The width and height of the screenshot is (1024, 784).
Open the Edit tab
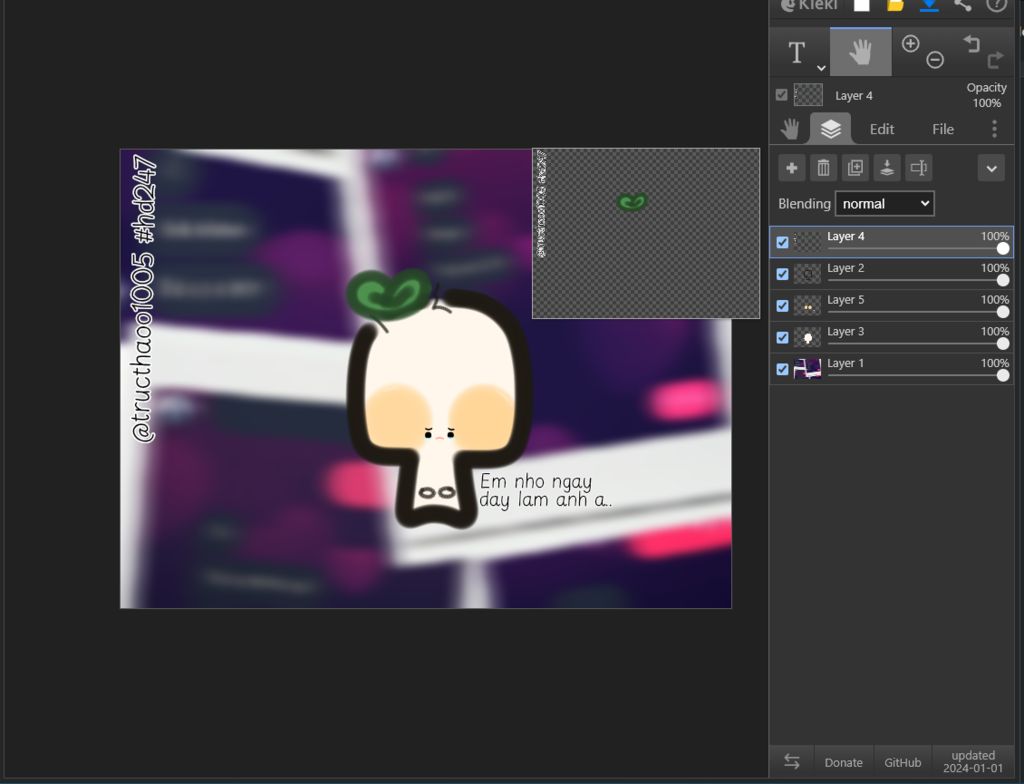pos(882,129)
